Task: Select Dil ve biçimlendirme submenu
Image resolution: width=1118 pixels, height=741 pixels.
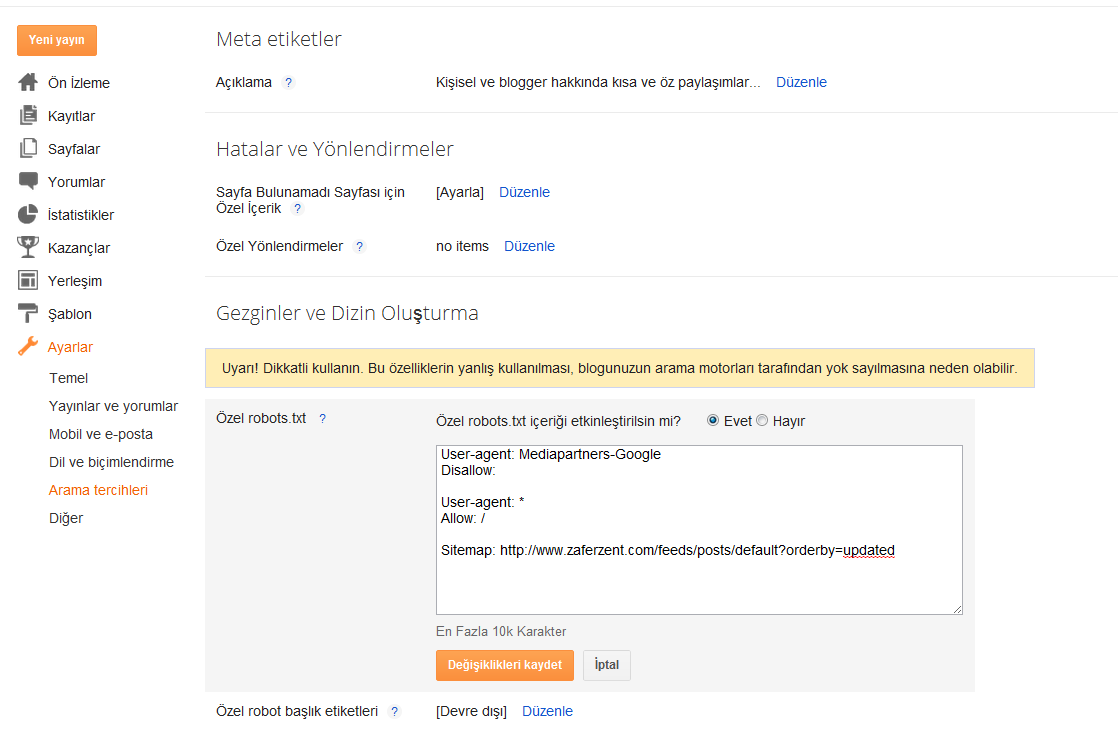Action: (x=111, y=462)
